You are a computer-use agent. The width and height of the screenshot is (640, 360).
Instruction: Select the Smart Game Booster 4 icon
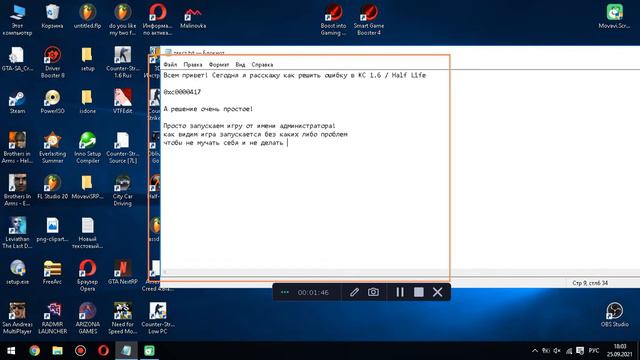pos(369,19)
